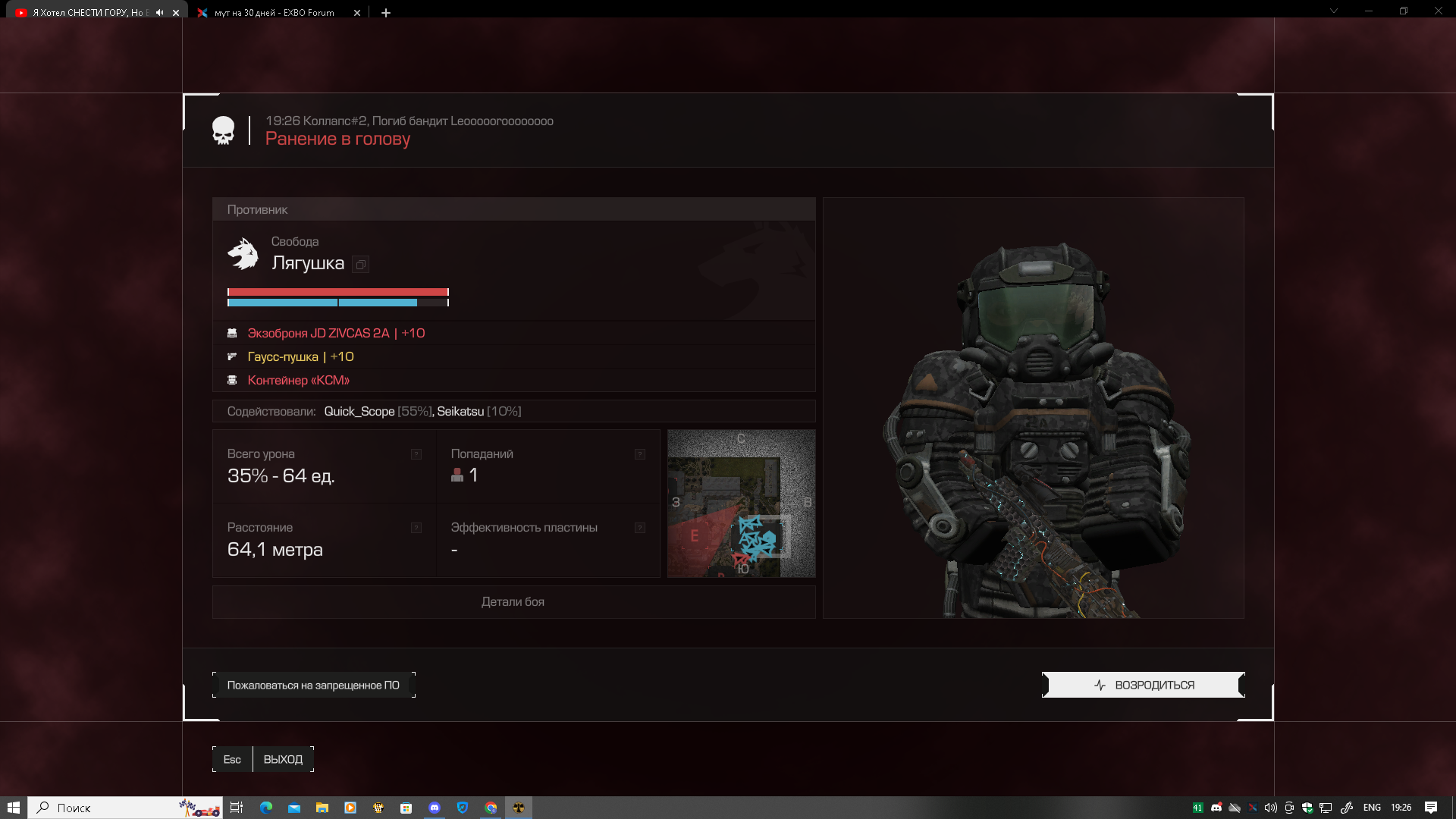Open the Windows Start menu
The height and width of the screenshot is (819, 1456).
pyautogui.click(x=13, y=808)
